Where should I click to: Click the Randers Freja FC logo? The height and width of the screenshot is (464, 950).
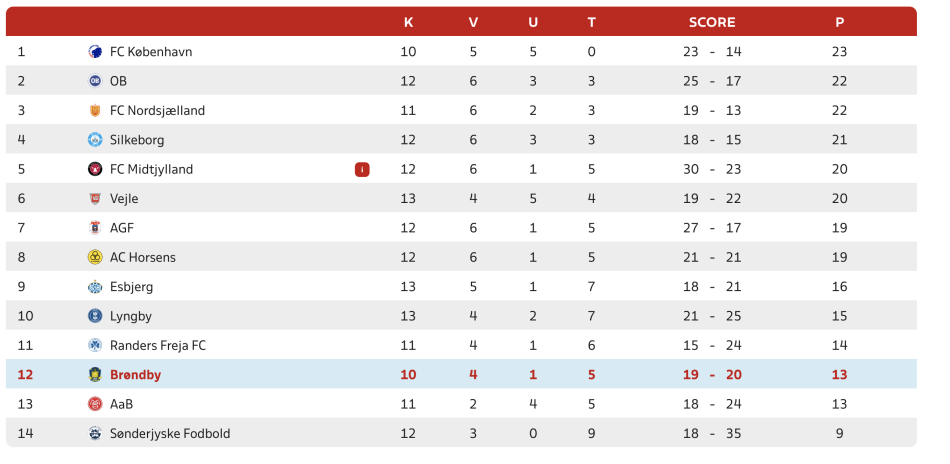(95, 345)
